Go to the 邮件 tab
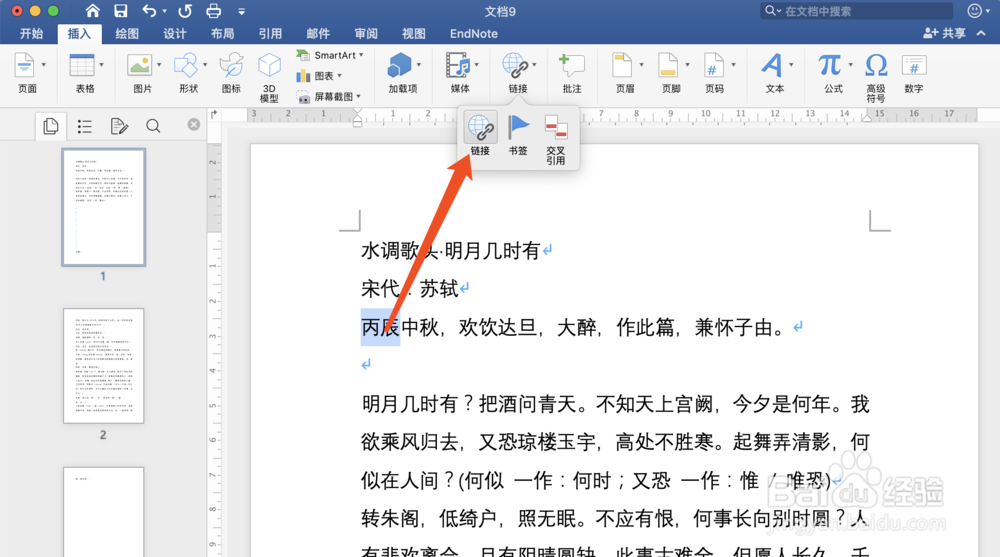The width and height of the screenshot is (1000, 557). pos(318,34)
